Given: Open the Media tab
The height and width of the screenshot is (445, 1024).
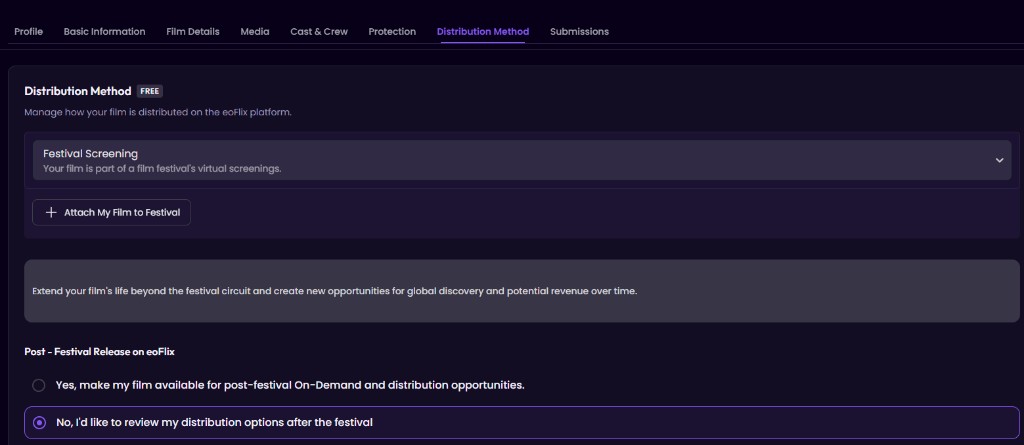Looking at the screenshot, I should (x=255, y=31).
